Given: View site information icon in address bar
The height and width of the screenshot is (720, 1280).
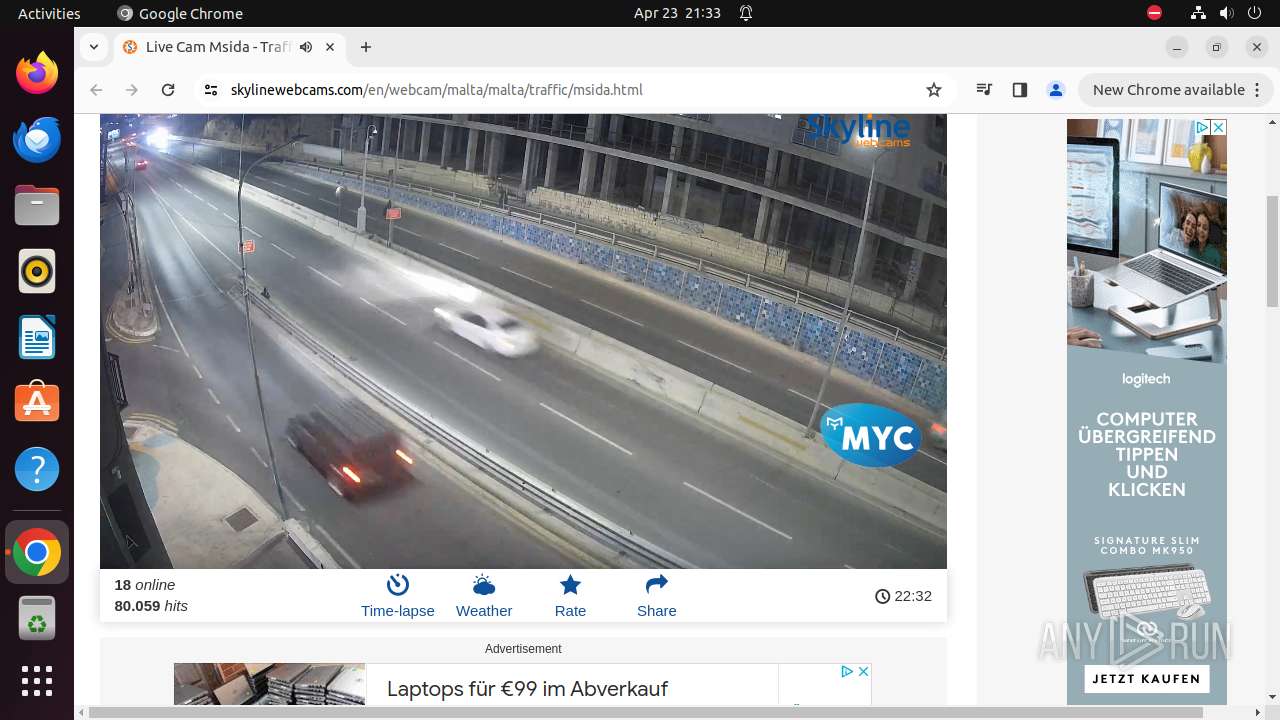Looking at the screenshot, I should pos(210,90).
